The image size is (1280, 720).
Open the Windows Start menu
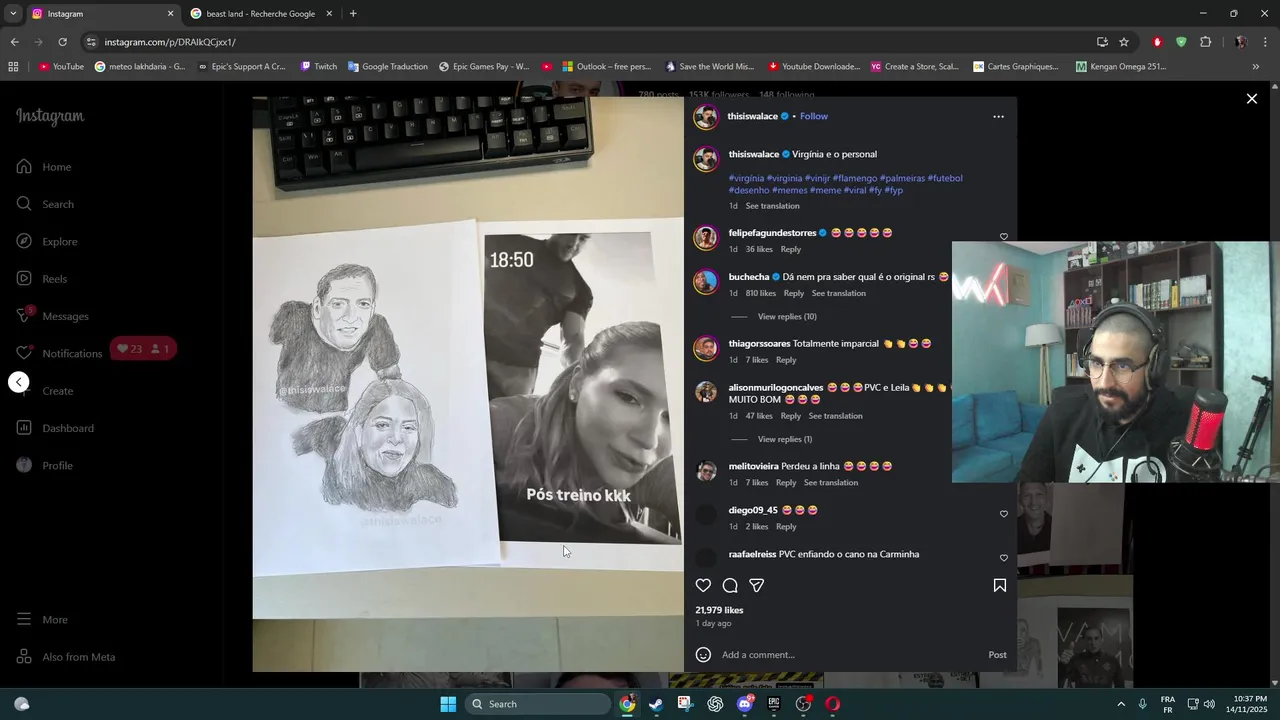point(448,704)
